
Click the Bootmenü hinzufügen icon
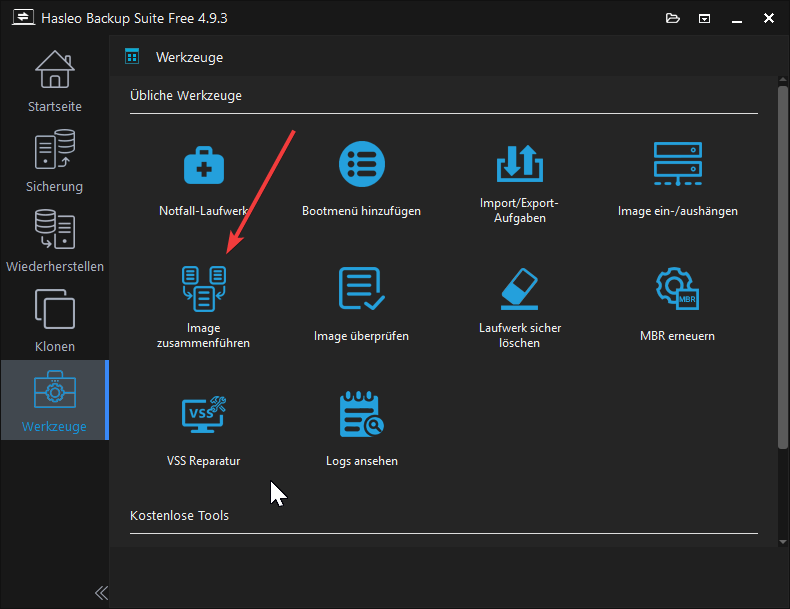362,164
